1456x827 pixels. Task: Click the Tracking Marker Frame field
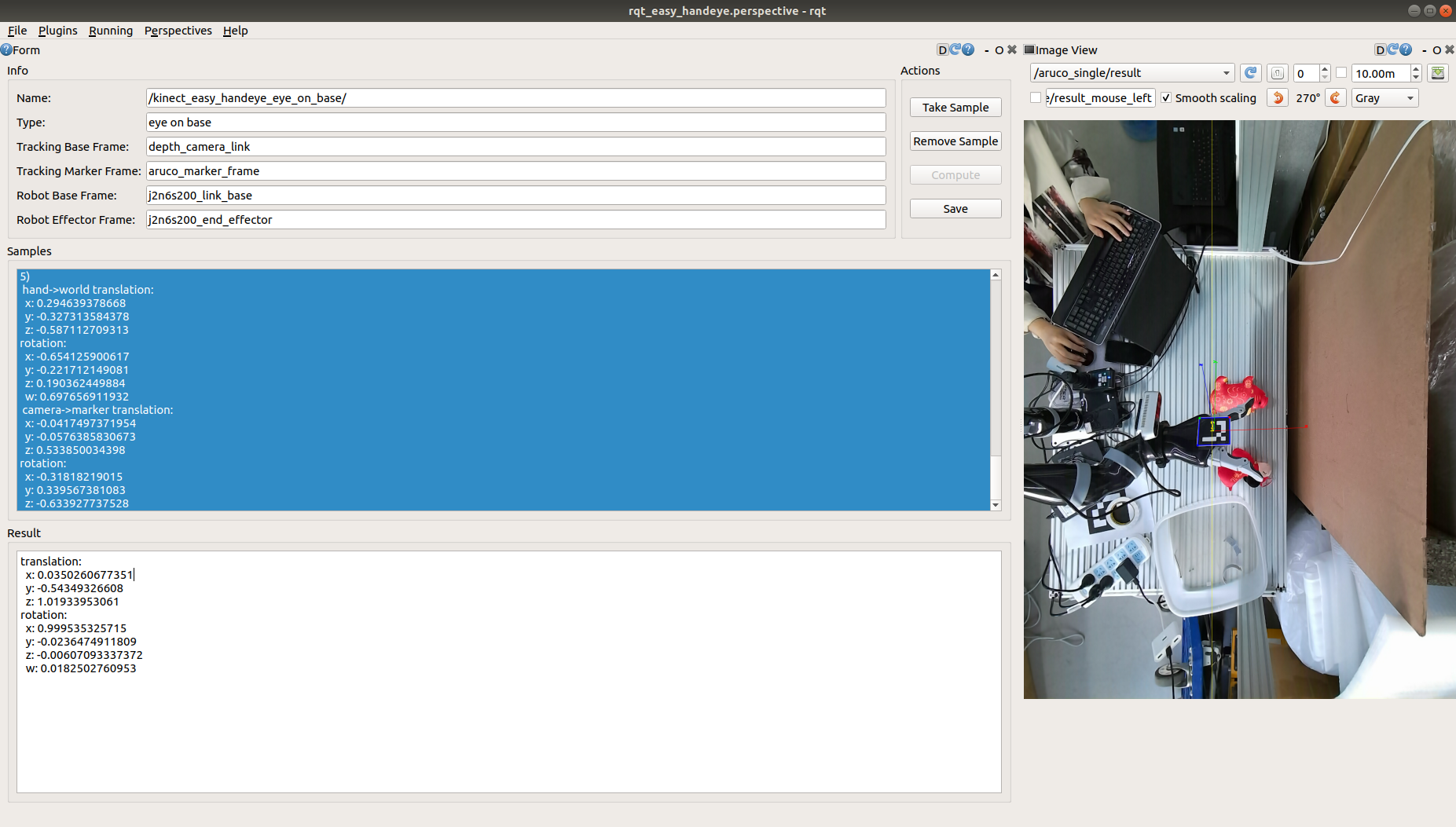coord(515,171)
